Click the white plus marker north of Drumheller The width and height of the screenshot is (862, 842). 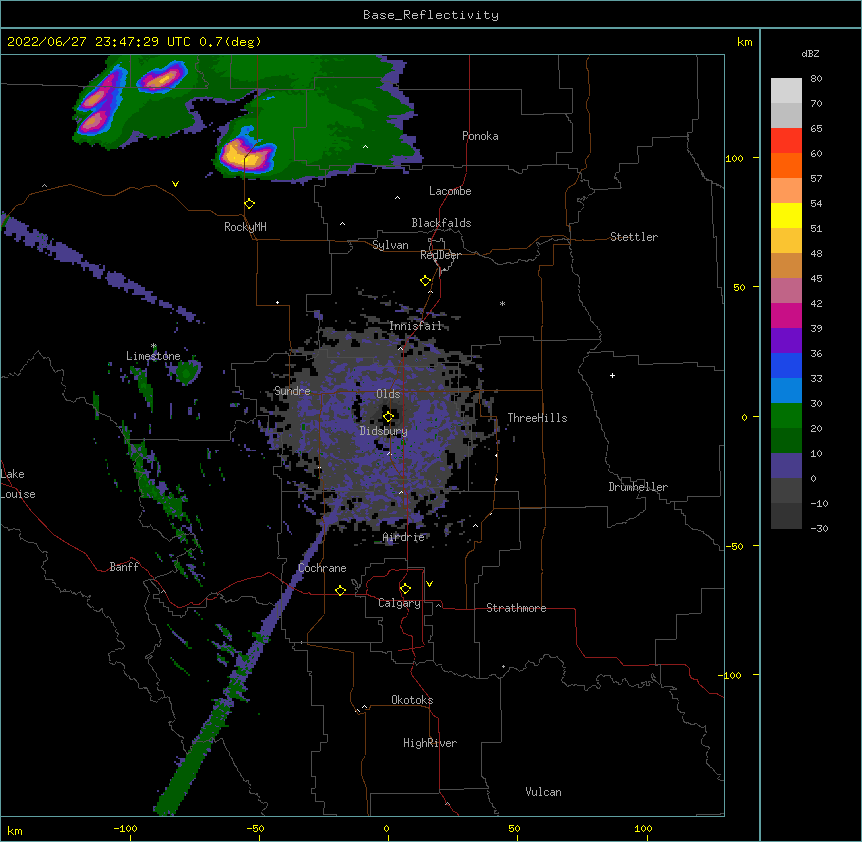point(612,375)
